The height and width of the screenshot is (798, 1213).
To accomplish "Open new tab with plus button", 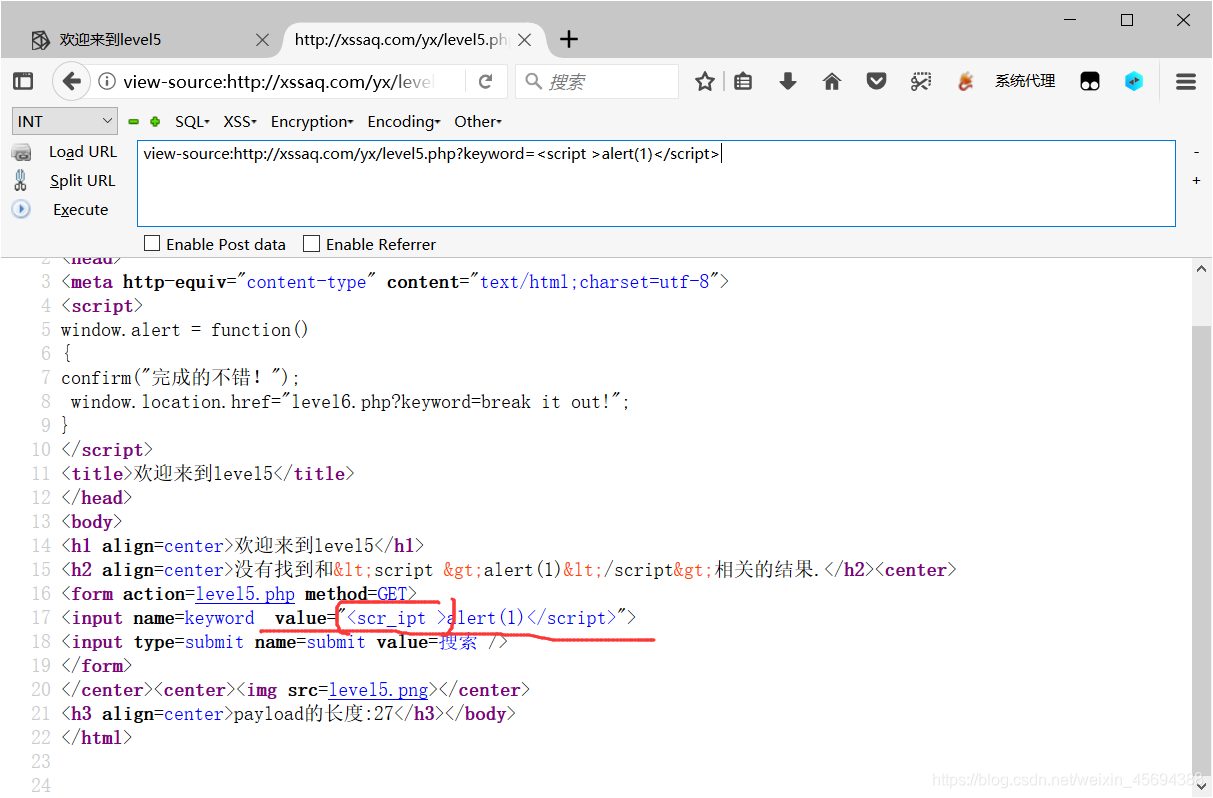I will pyautogui.click(x=569, y=39).
